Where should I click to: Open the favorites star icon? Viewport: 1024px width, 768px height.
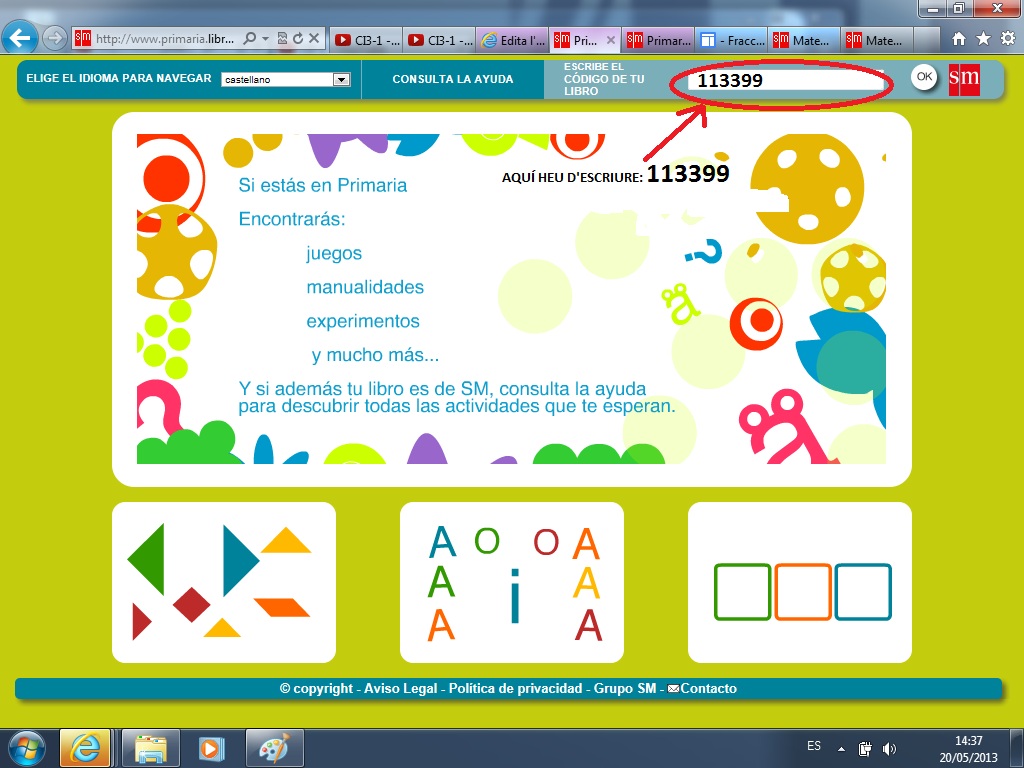coord(983,39)
